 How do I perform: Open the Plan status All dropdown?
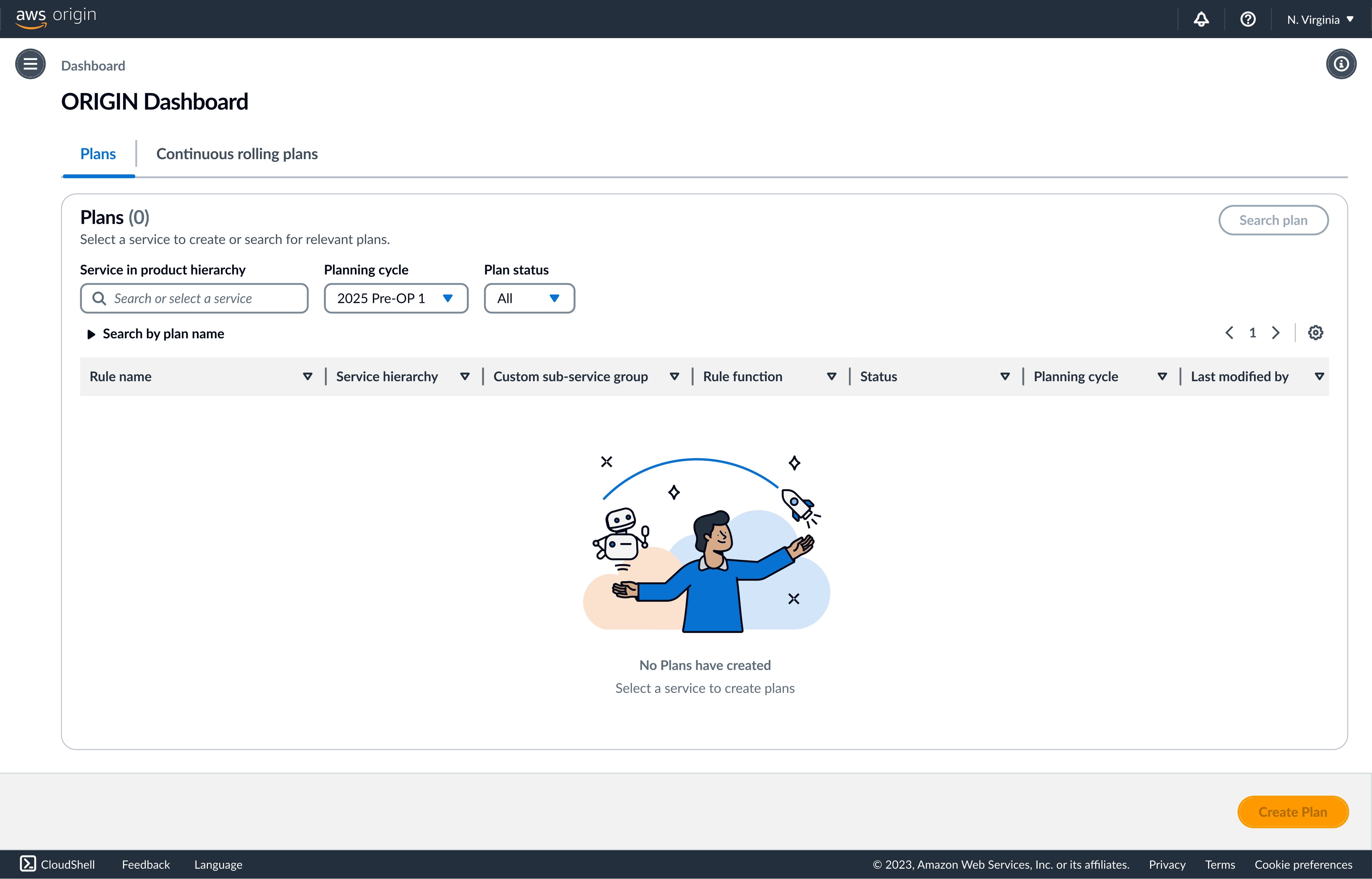[529, 298]
